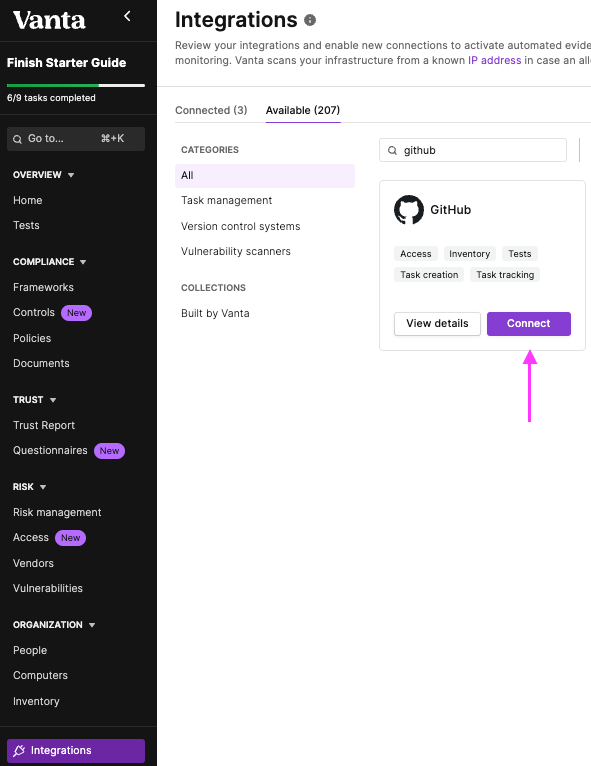Click the Vanta logo
The height and width of the screenshot is (766, 591).
pyautogui.click(x=49, y=20)
